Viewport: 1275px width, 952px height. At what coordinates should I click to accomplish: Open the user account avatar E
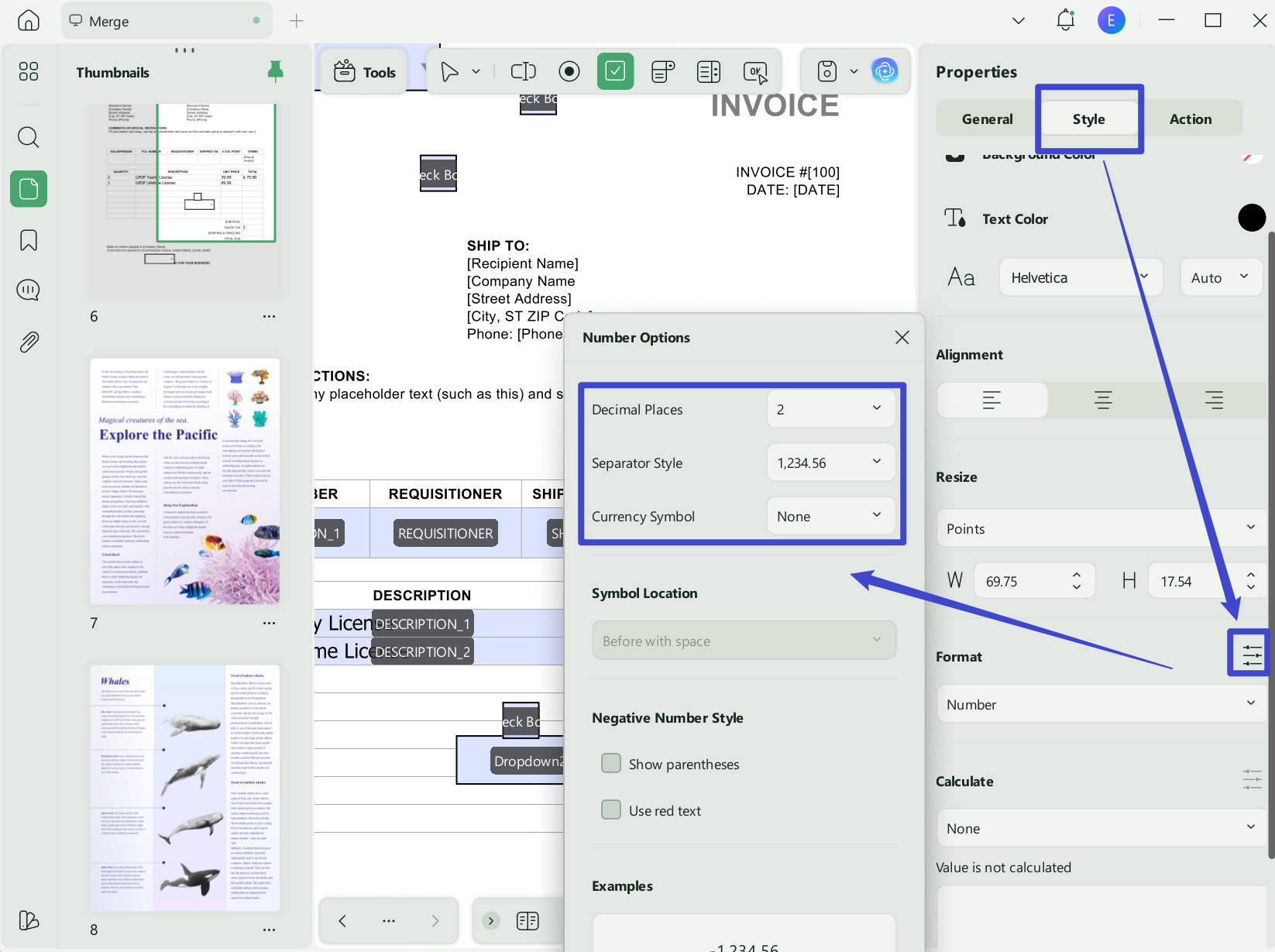click(1112, 20)
